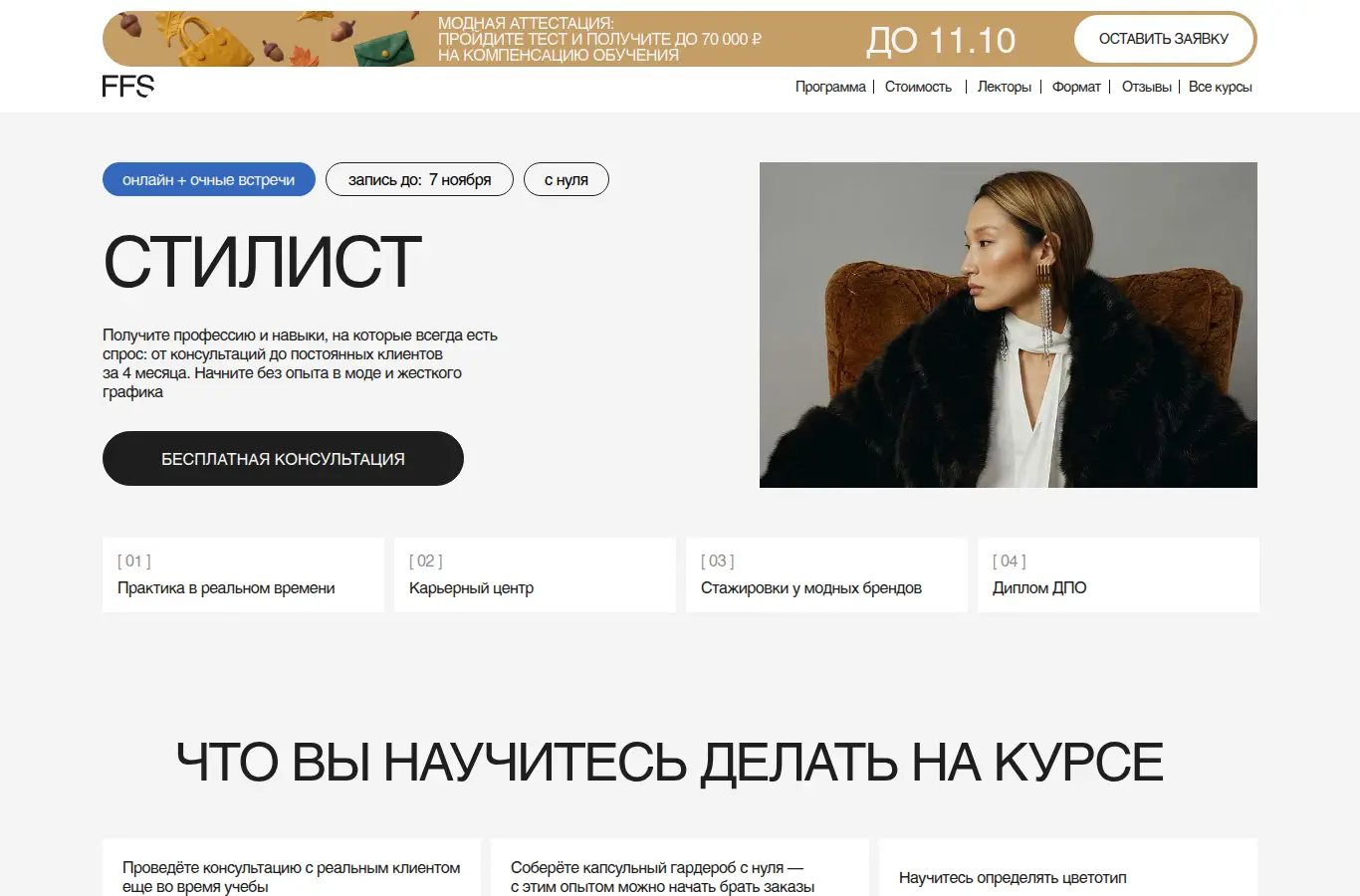1360x896 pixels.
Task: Click the 'Оставить заявку' banner button
Action: pos(1163,39)
